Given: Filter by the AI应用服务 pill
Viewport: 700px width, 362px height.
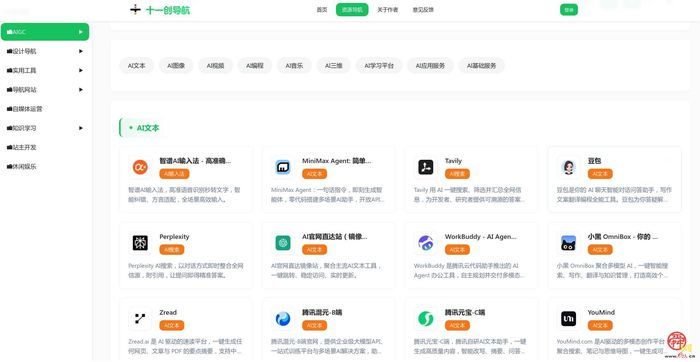Looking at the screenshot, I should point(430,66).
